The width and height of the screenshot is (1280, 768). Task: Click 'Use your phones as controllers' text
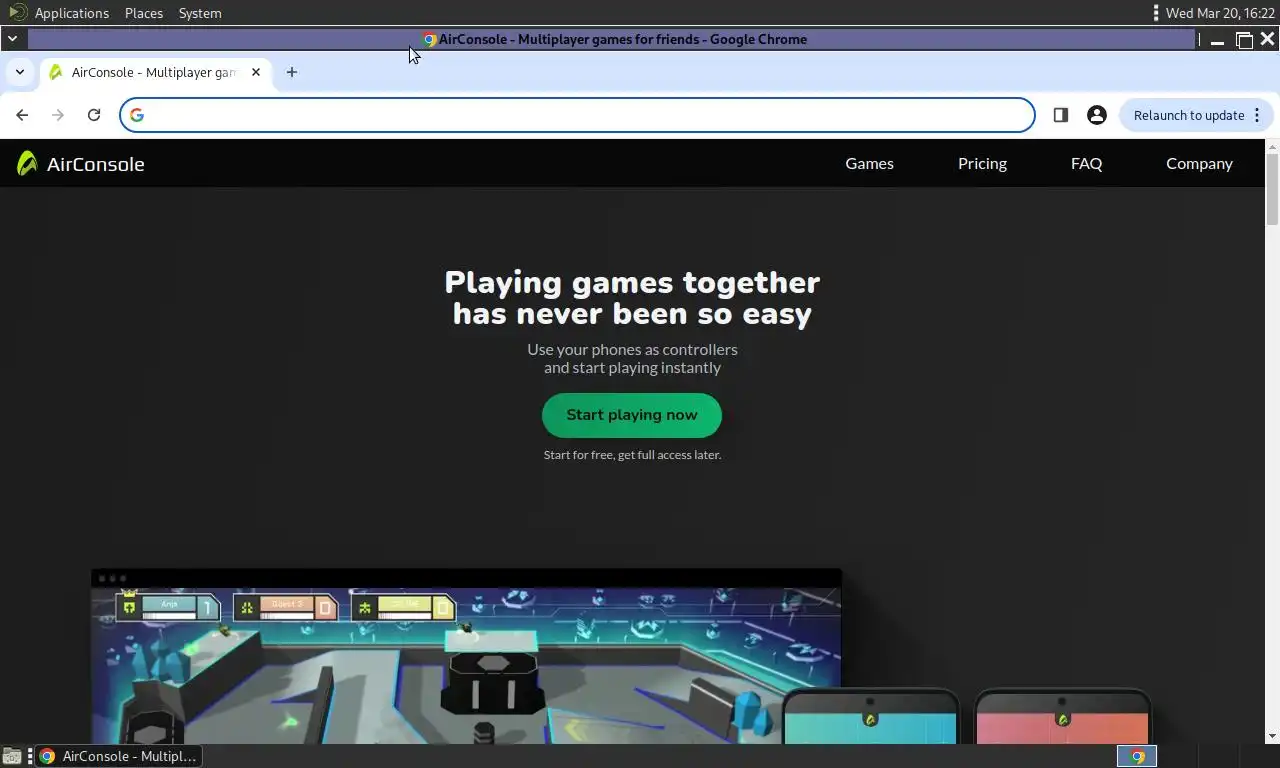[x=632, y=349]
